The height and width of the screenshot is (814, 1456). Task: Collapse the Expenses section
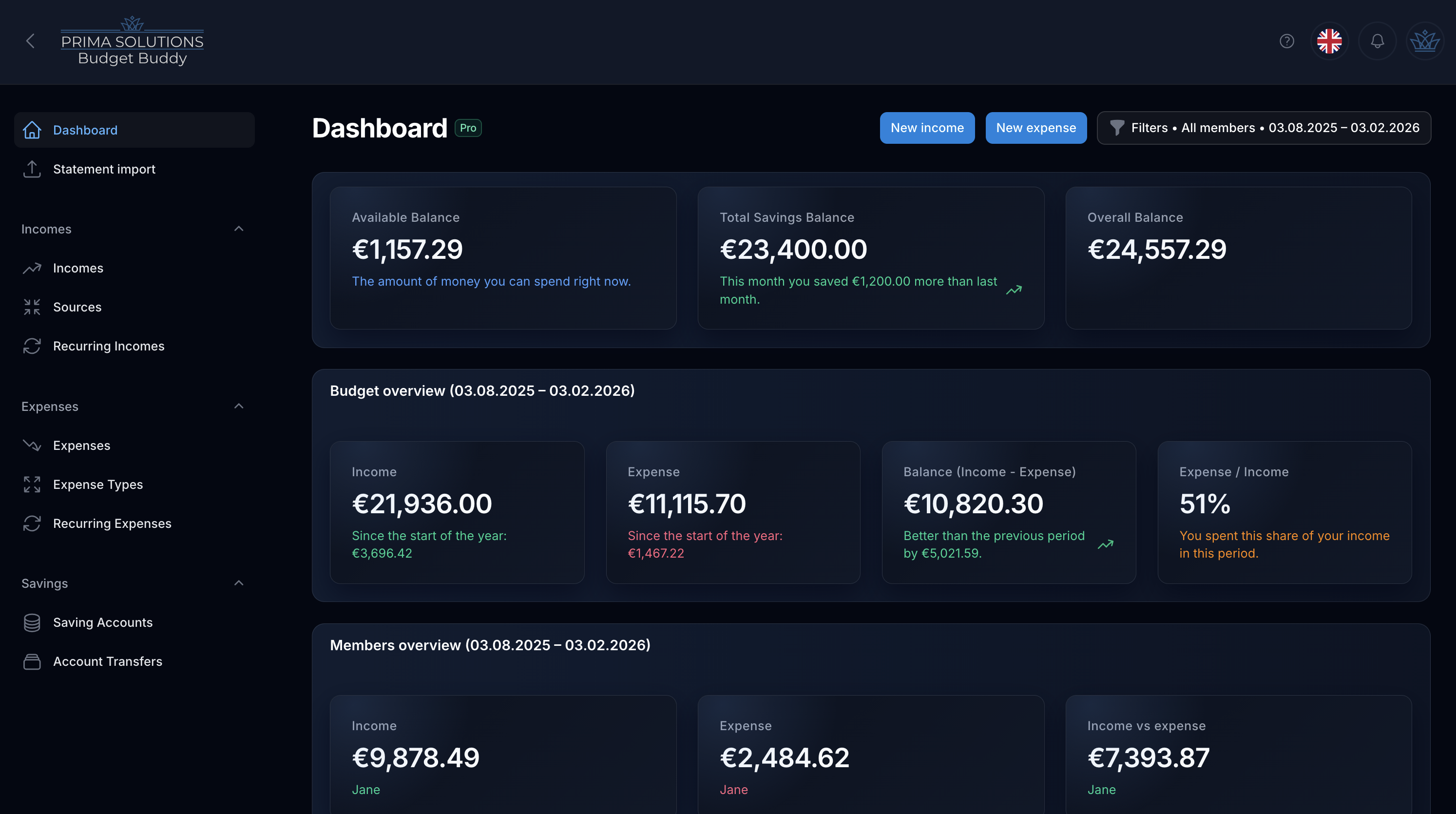238,406
